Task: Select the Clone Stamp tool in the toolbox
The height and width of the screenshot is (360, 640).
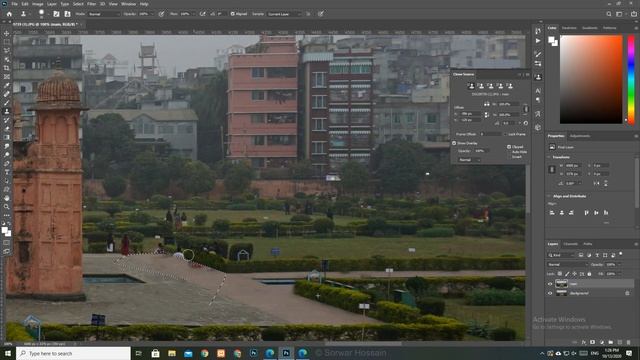Action: [6, 111]
